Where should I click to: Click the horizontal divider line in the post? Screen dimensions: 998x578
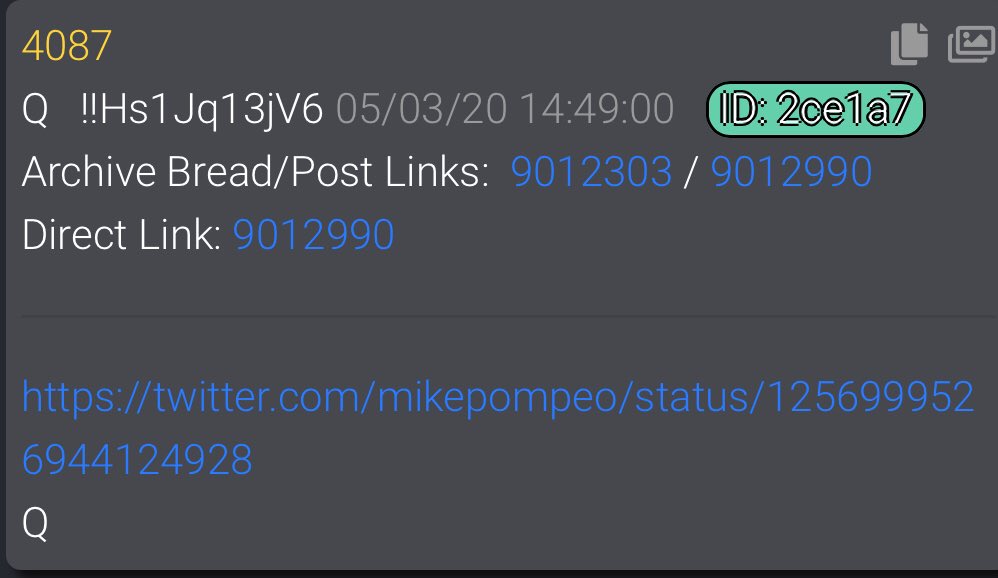tap(509, 316)
